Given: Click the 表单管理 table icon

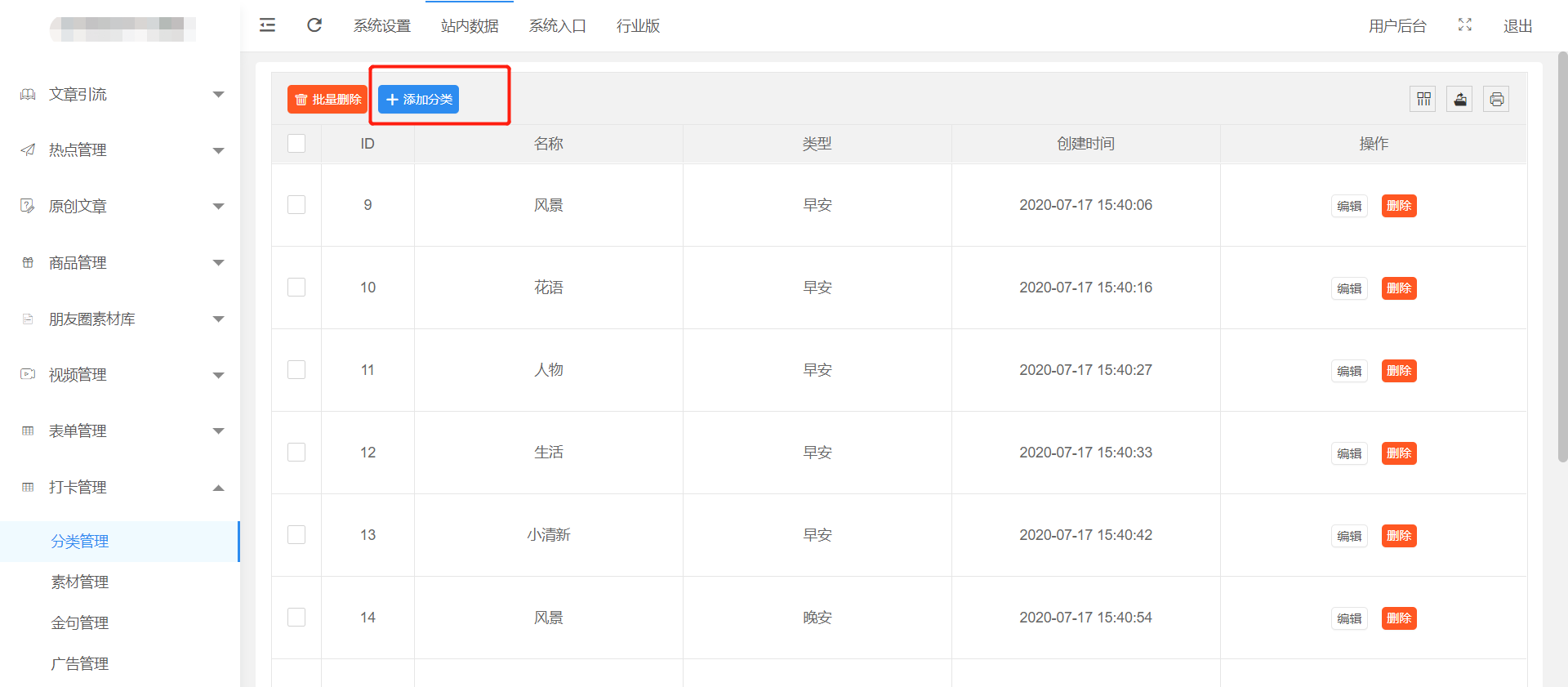Looking at the screenshot, I should (28, 430).
